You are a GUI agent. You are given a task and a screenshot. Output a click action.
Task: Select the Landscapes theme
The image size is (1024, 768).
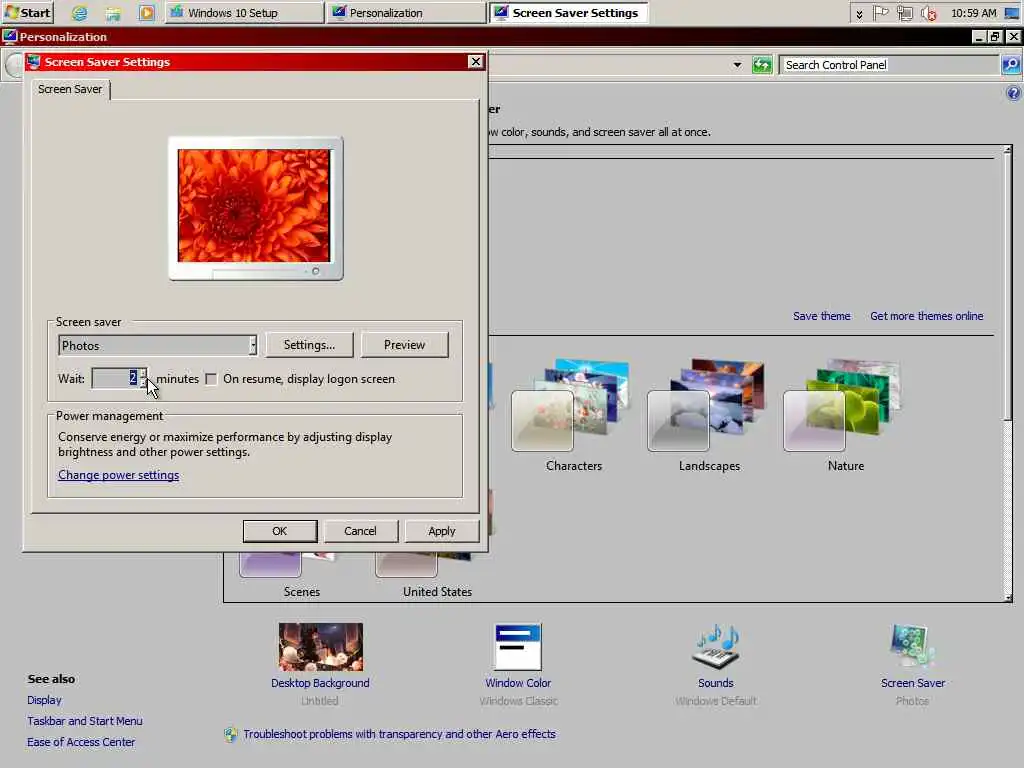point(709,414)
